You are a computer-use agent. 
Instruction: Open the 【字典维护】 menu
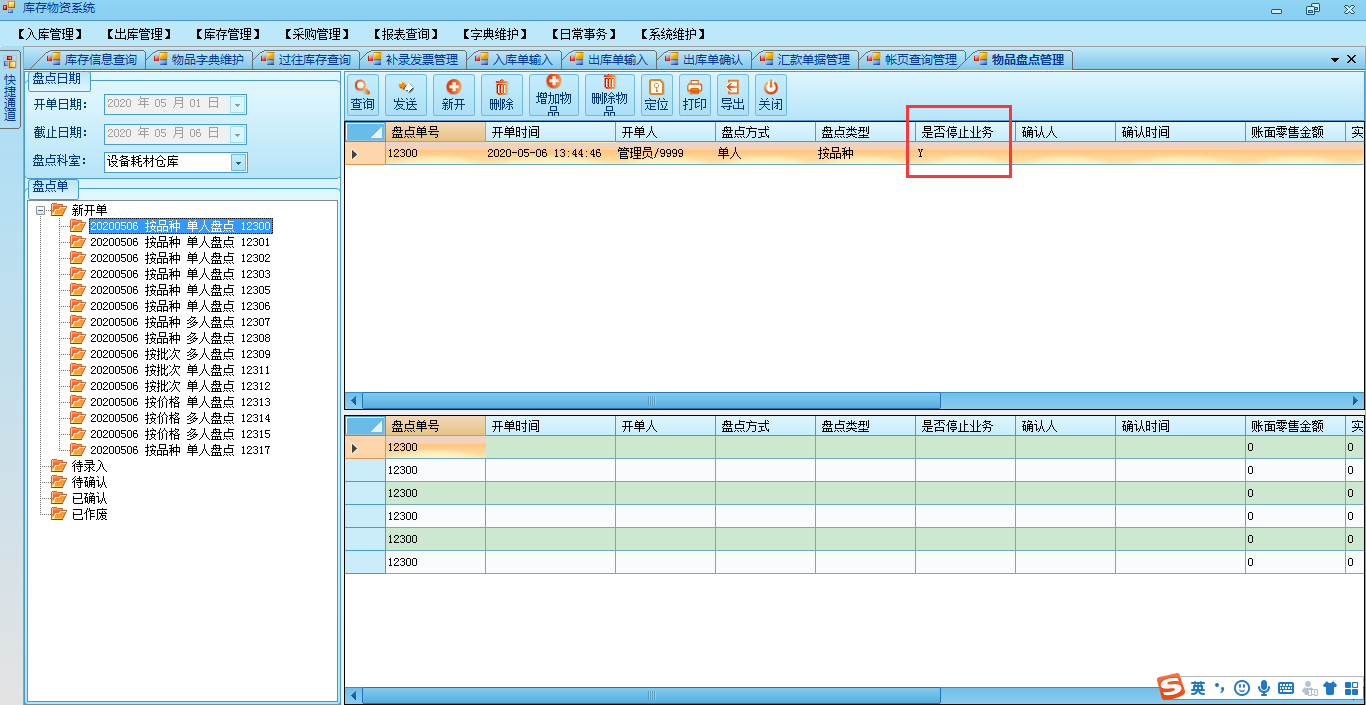pyautogui.click(x=496, y=34)
